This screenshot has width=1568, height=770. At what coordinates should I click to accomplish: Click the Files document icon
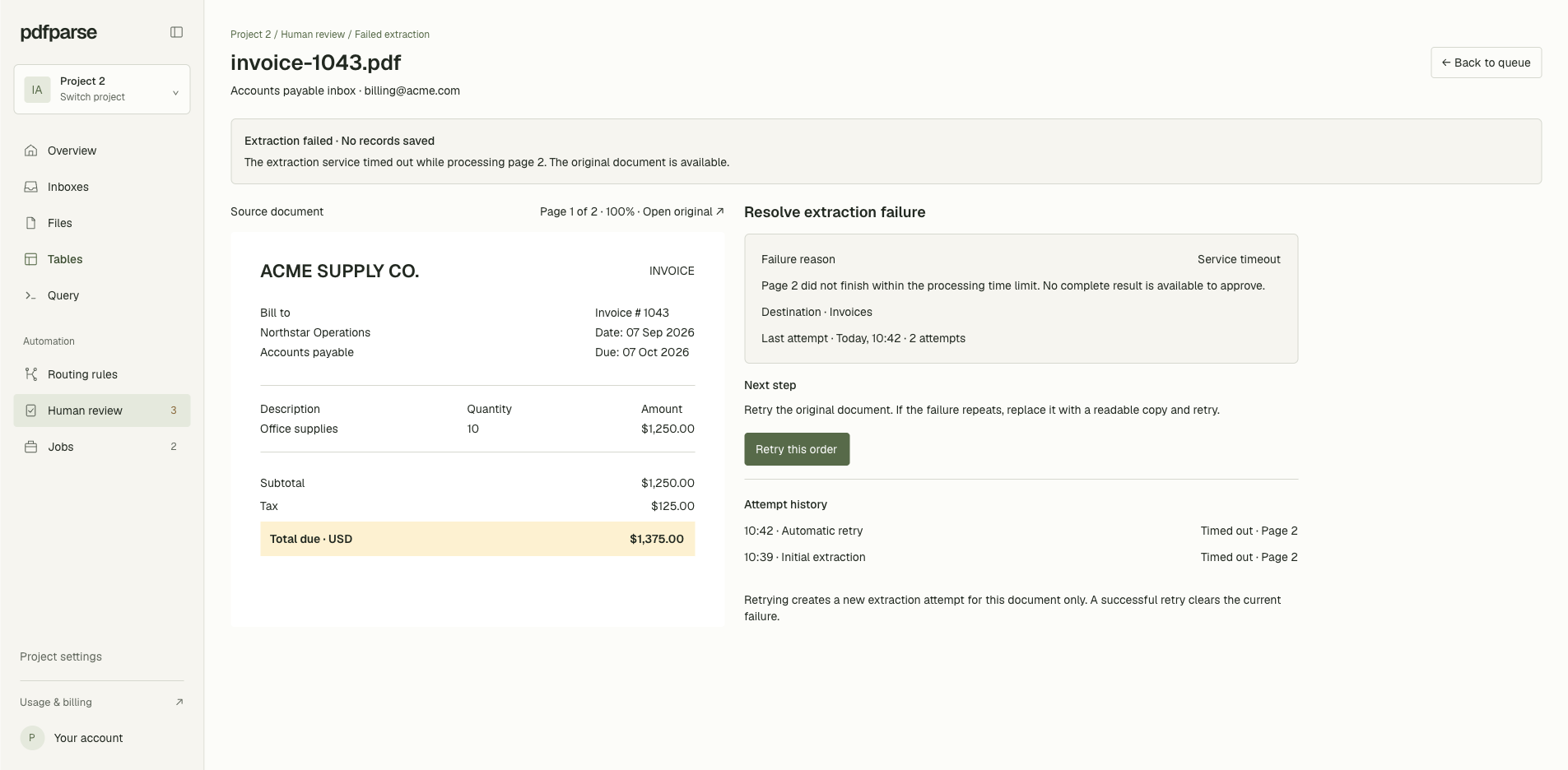click(x=30, y=223)
